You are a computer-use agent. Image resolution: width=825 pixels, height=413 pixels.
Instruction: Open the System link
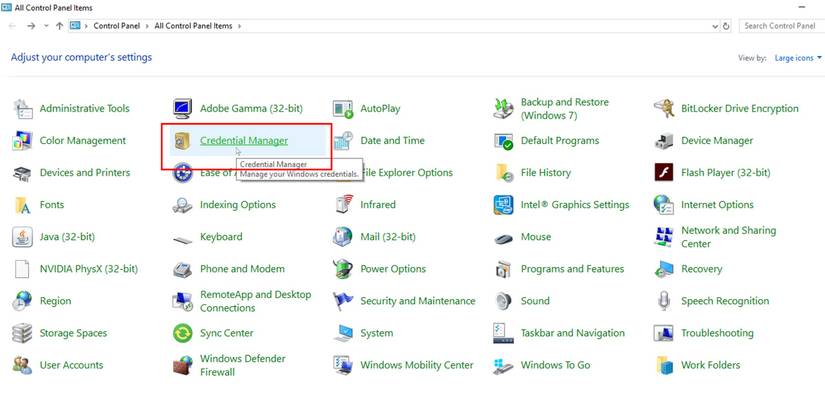pyautogui.click(x=377, y=333)
